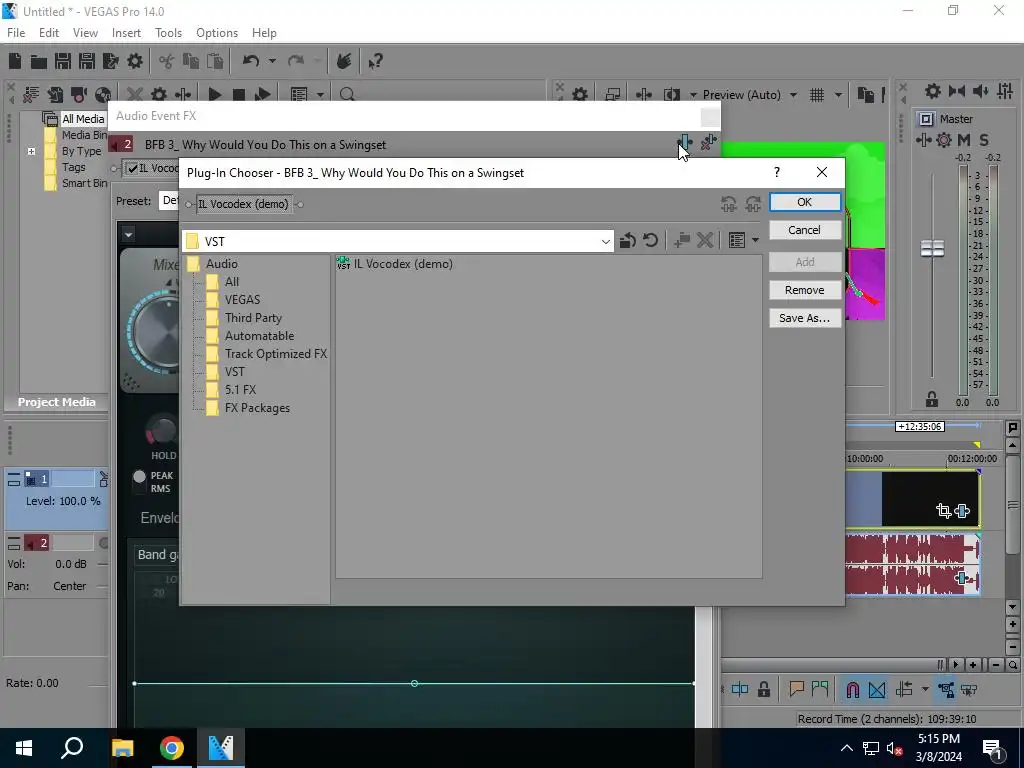The image size is (1024, 768).
Task: Click the Cancel button
Action: (805, 230)
